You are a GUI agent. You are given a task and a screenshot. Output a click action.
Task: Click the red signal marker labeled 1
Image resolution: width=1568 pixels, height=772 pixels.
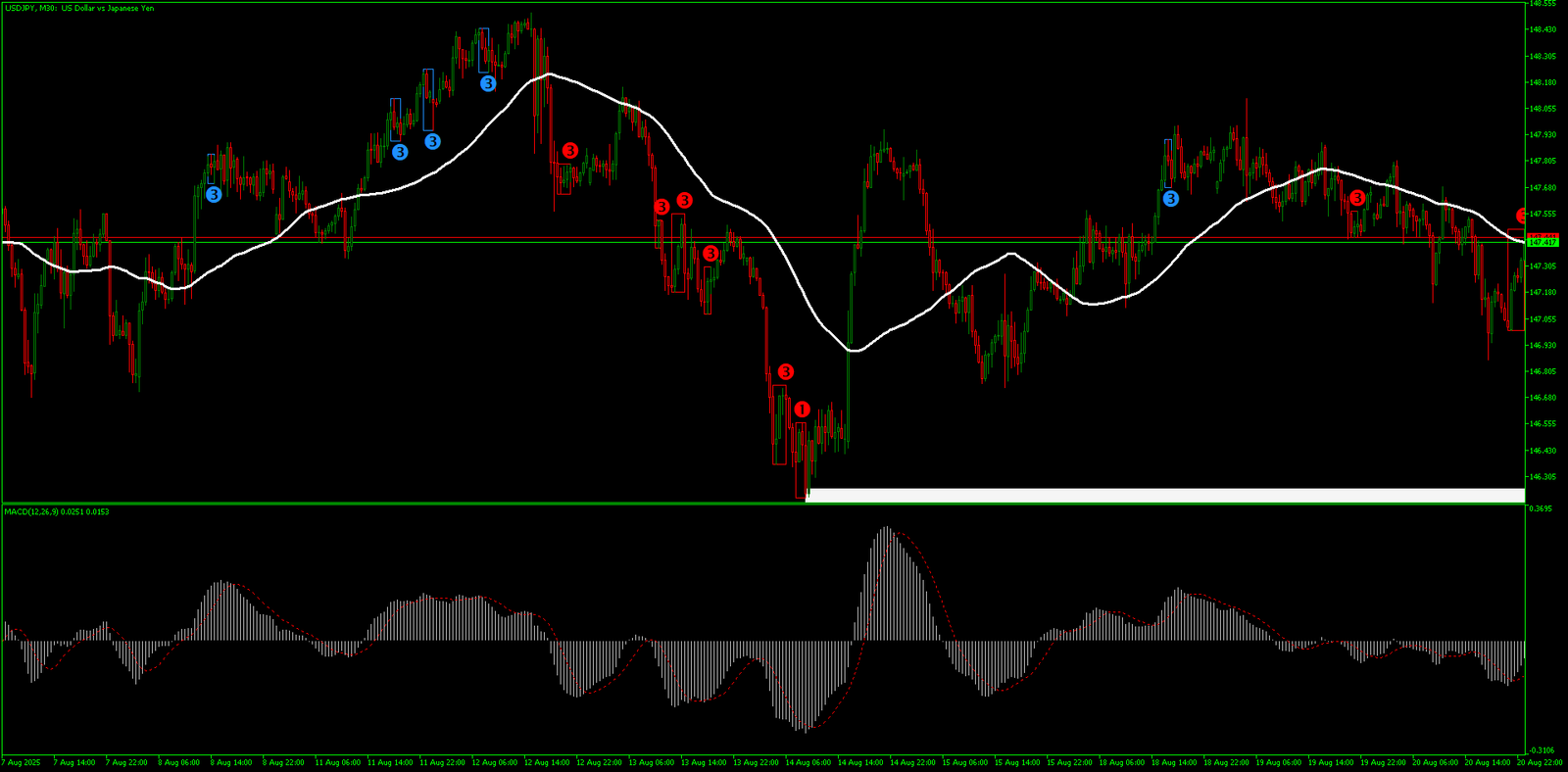(802, 410)
